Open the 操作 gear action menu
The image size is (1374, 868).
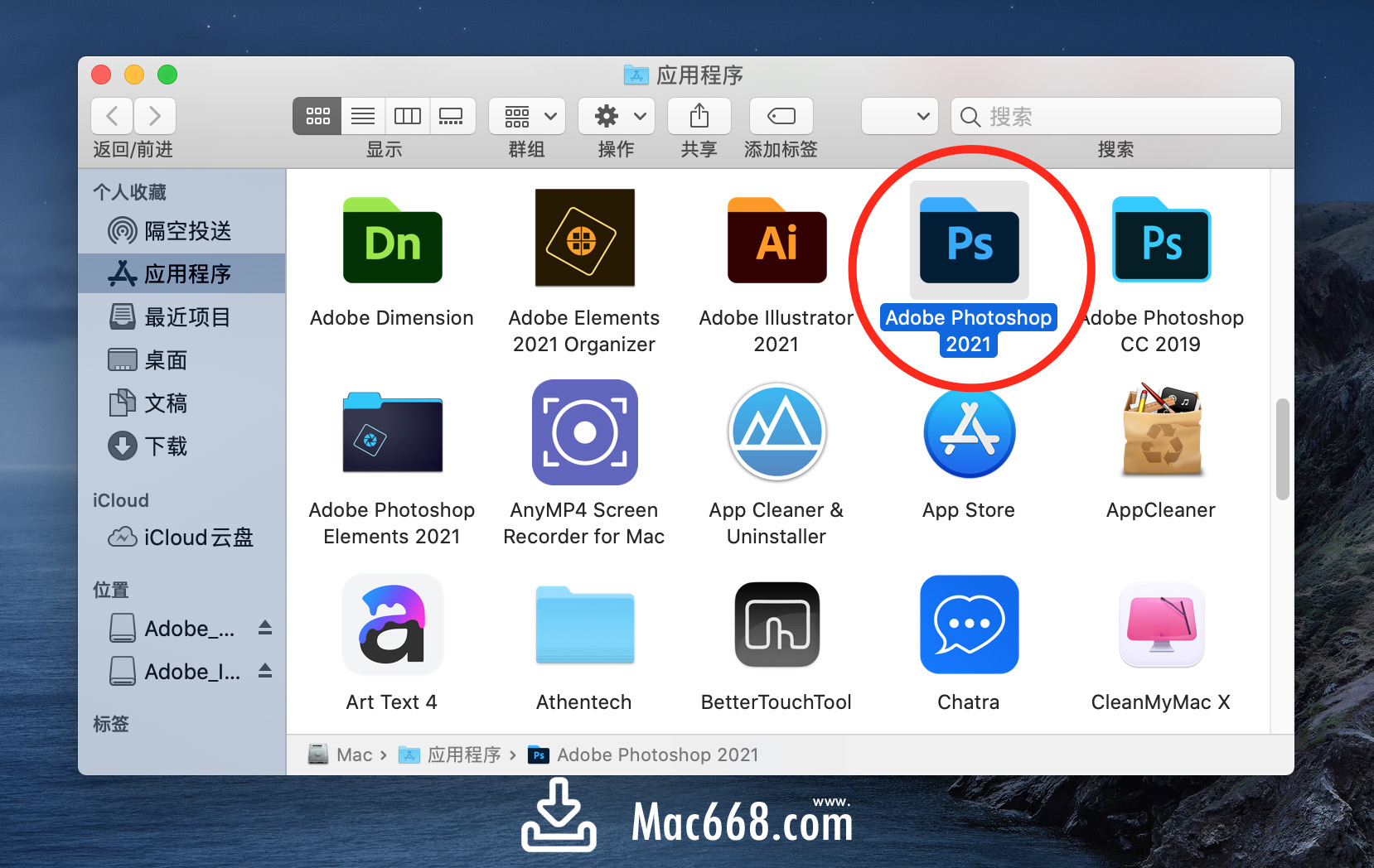coord(617,116)
